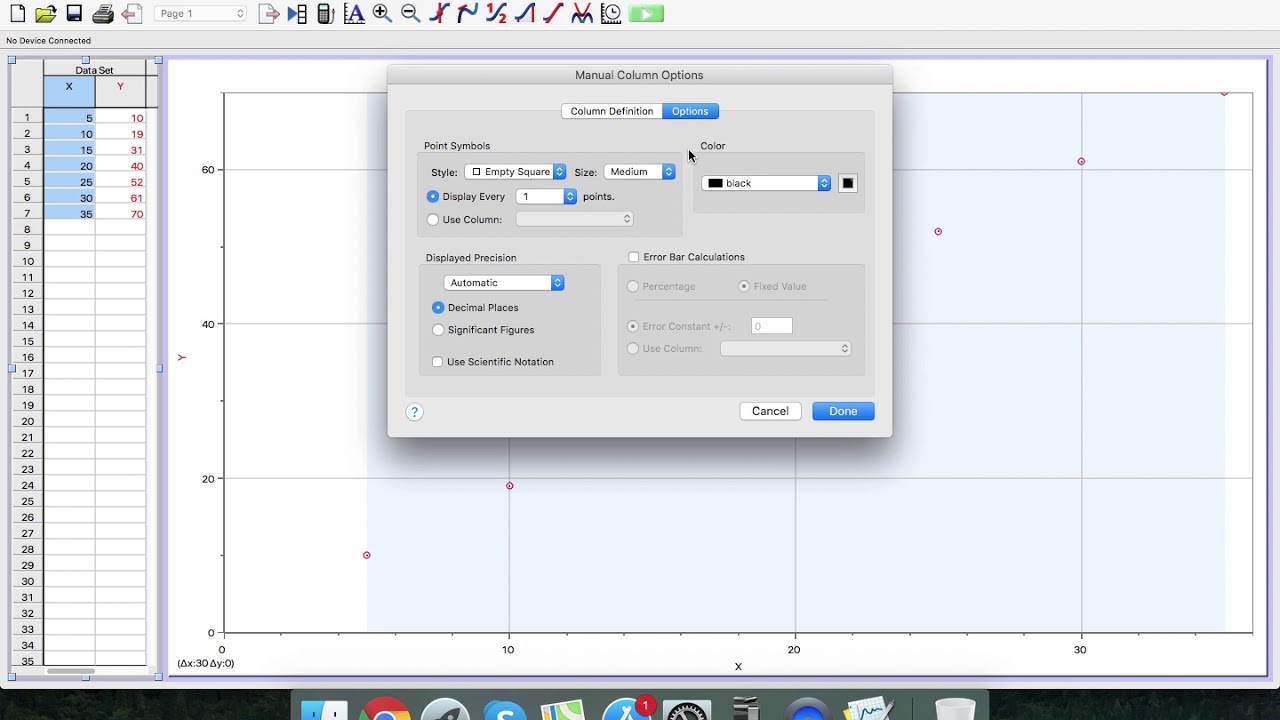Viewport: 1280px width, 720px height.
Task: Select Use Column under Point Symbols
Action: pos(433,220)
